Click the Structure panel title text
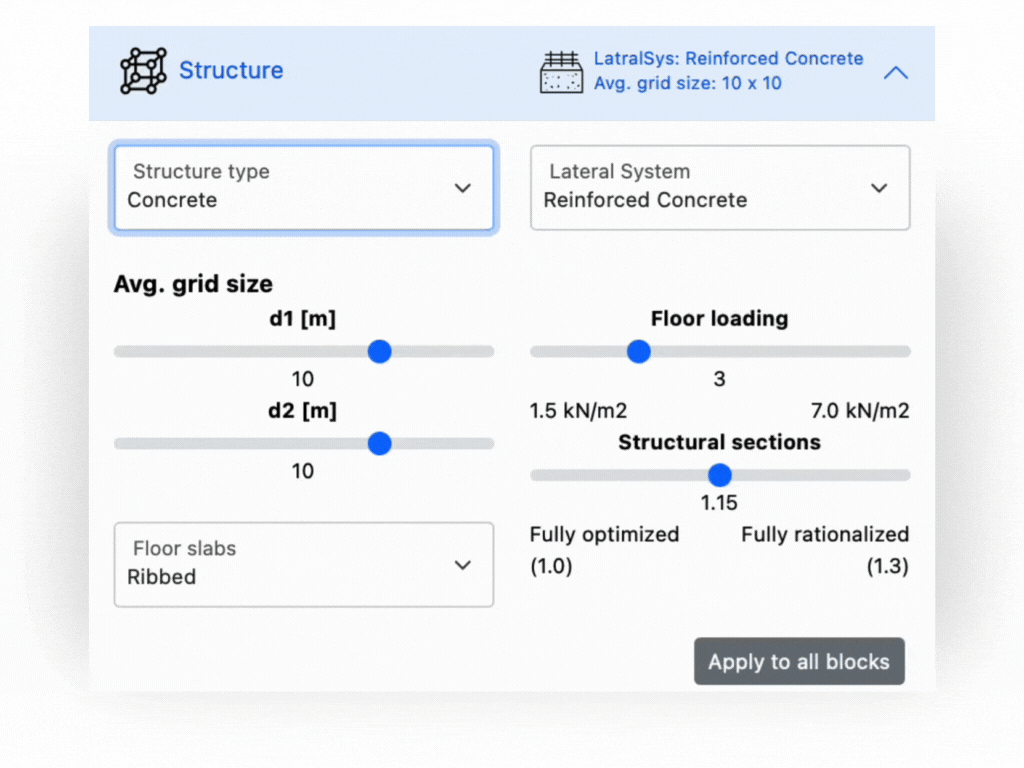This screenshot has width=1024, height=768. point(231,71)
